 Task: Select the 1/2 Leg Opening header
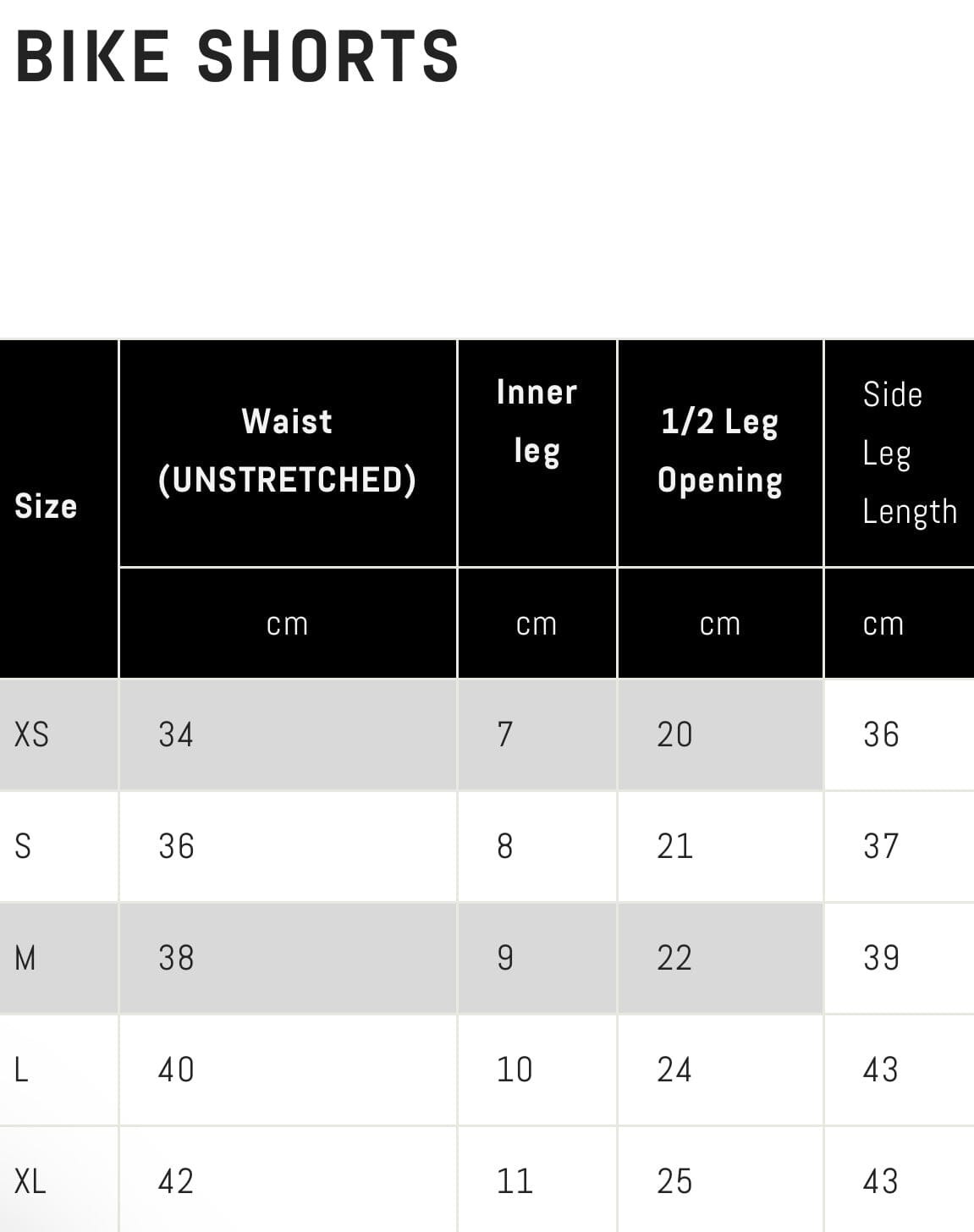point(719,450)
